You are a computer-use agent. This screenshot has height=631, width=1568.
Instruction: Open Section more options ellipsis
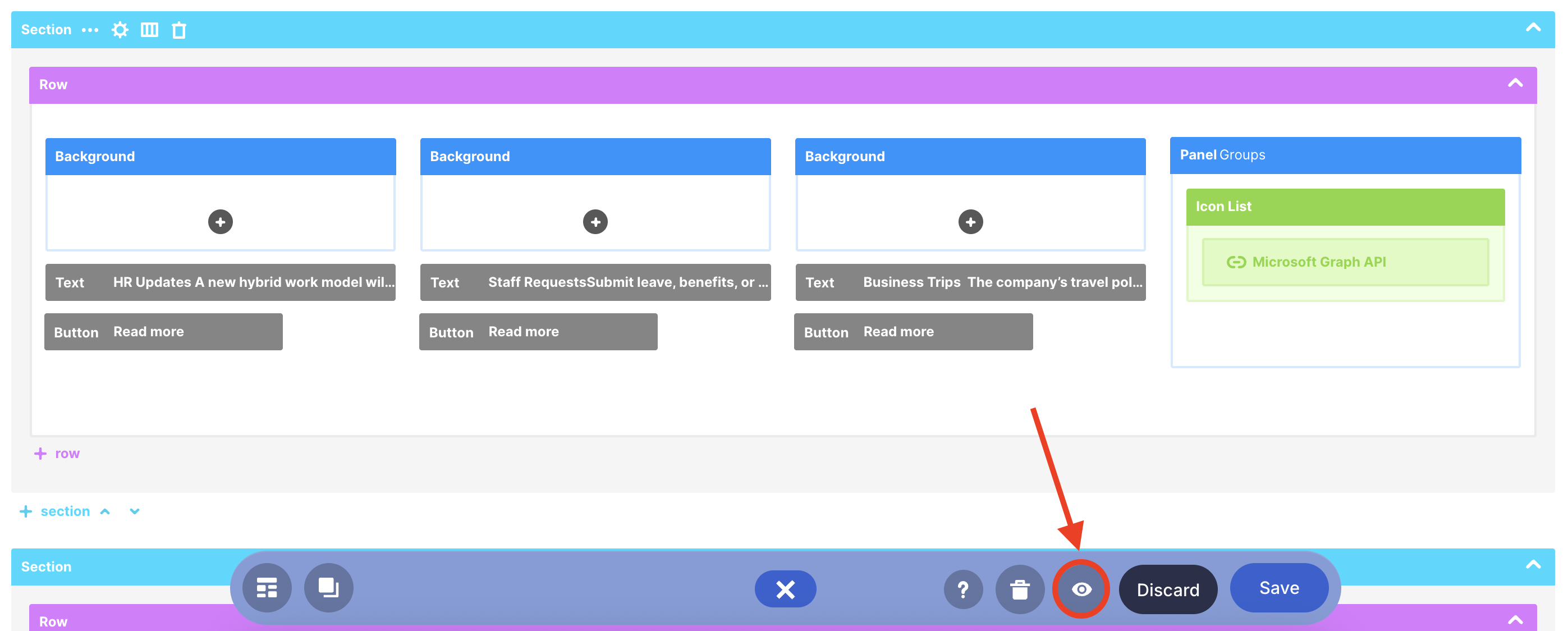90,30
